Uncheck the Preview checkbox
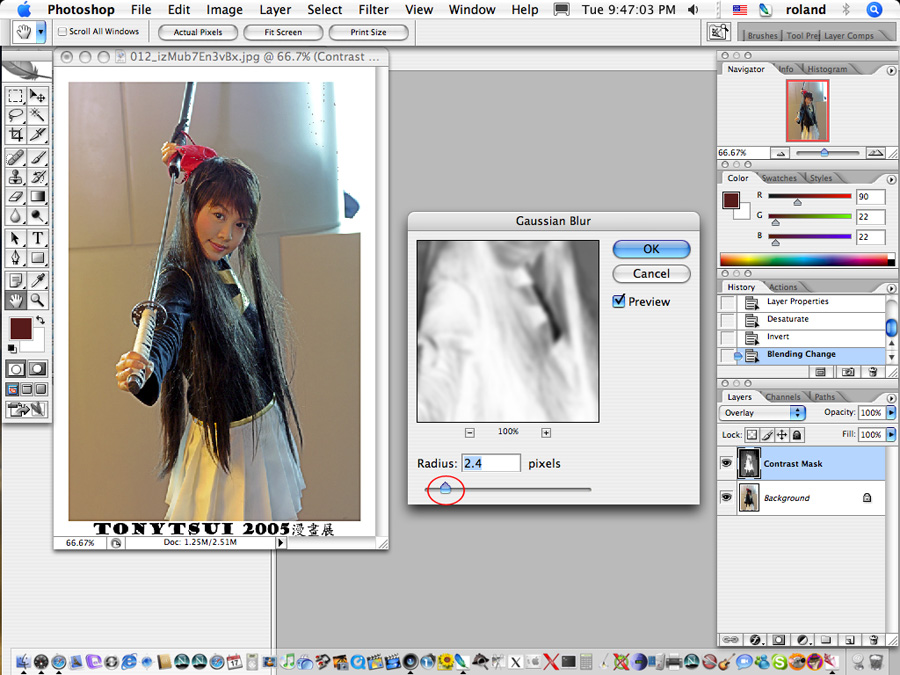The image size is (900, 675). pyautogui.click(x=619, y=301)
